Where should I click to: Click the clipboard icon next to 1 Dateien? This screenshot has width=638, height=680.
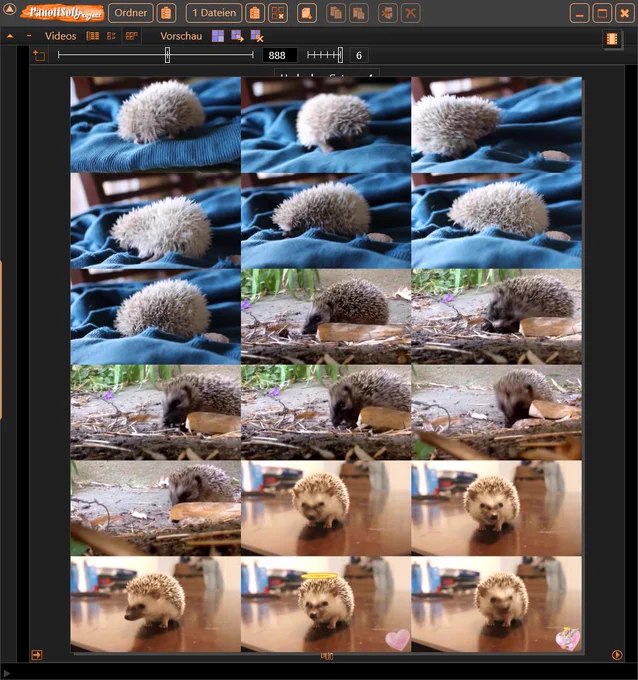[255, 13]
